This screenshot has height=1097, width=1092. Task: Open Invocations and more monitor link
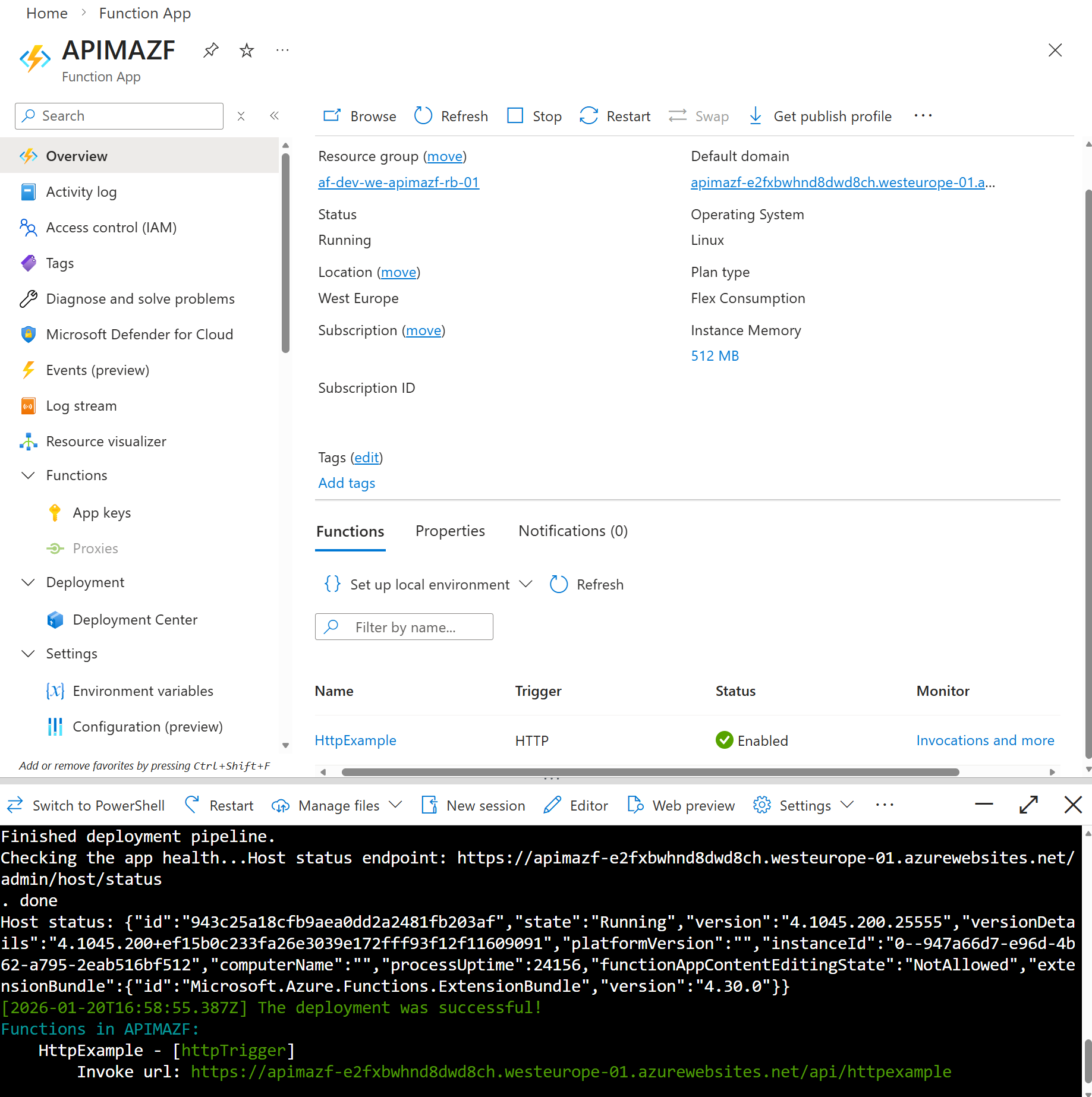985,740
